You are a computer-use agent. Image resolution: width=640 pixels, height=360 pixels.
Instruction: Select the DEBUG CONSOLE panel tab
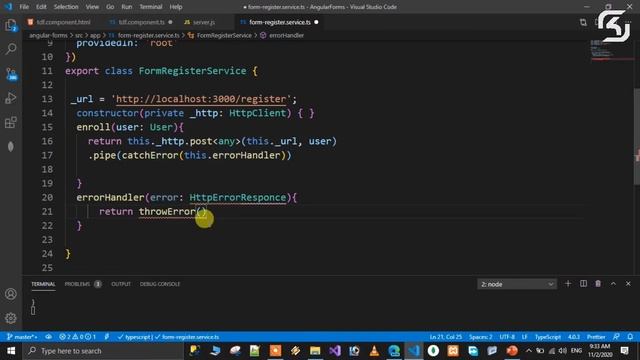pos(160,284)
